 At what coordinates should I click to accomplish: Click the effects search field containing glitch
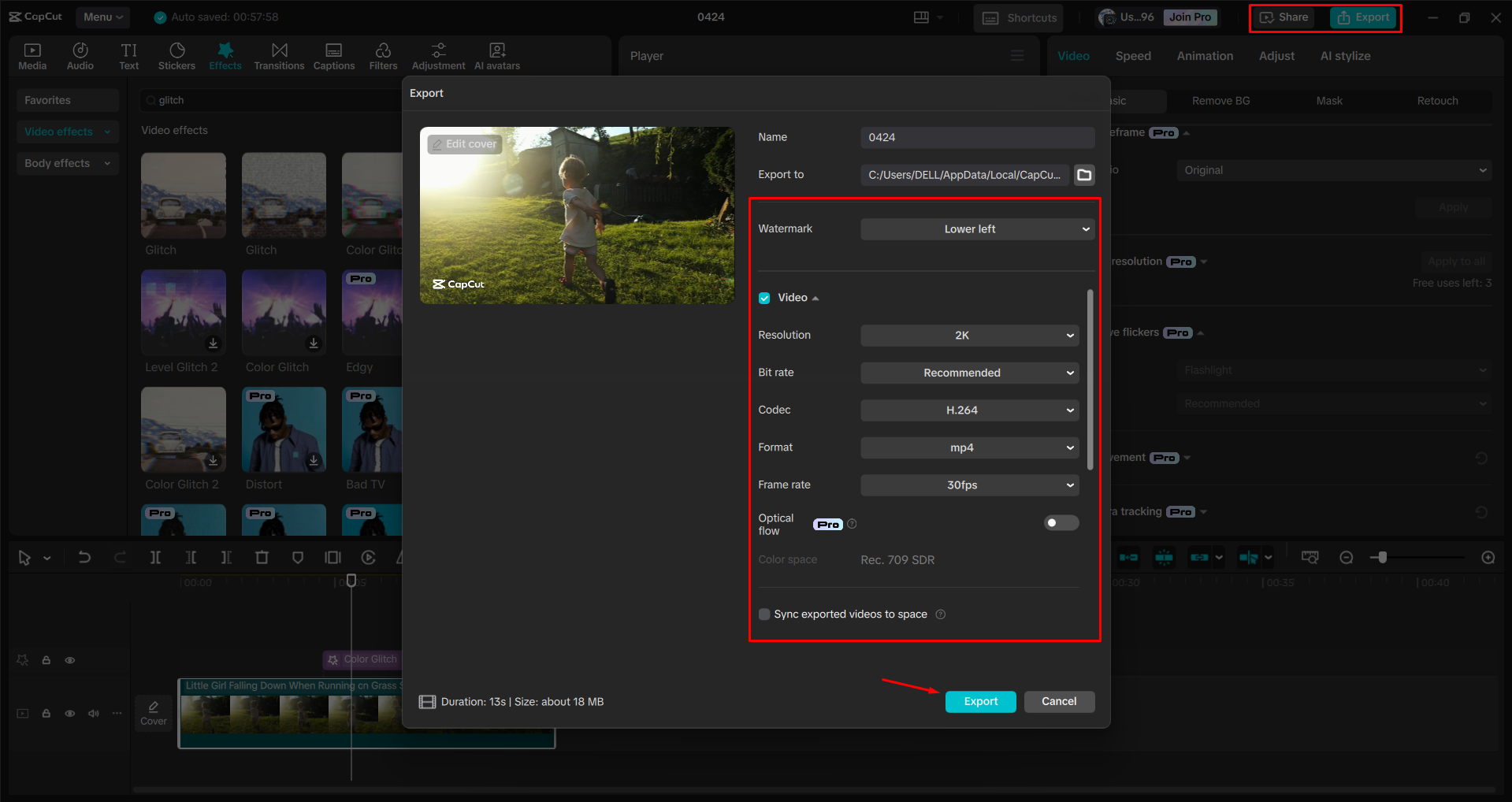[272, 100]
